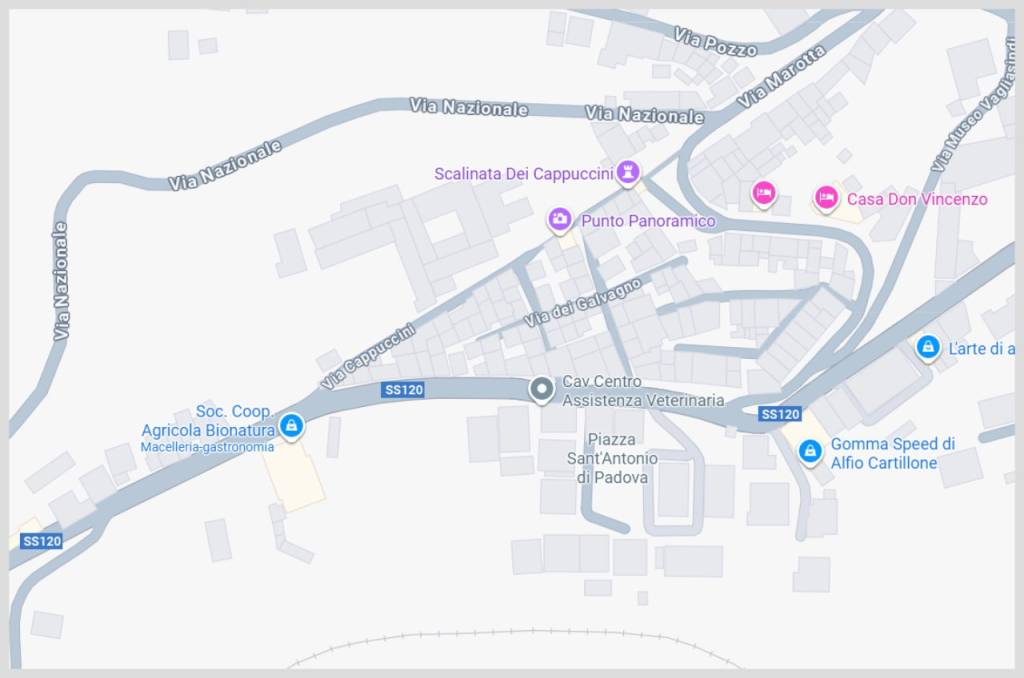
Task: Click the SS120 road shield near Via Cappuccini
Action: click(x=403, y=390)
